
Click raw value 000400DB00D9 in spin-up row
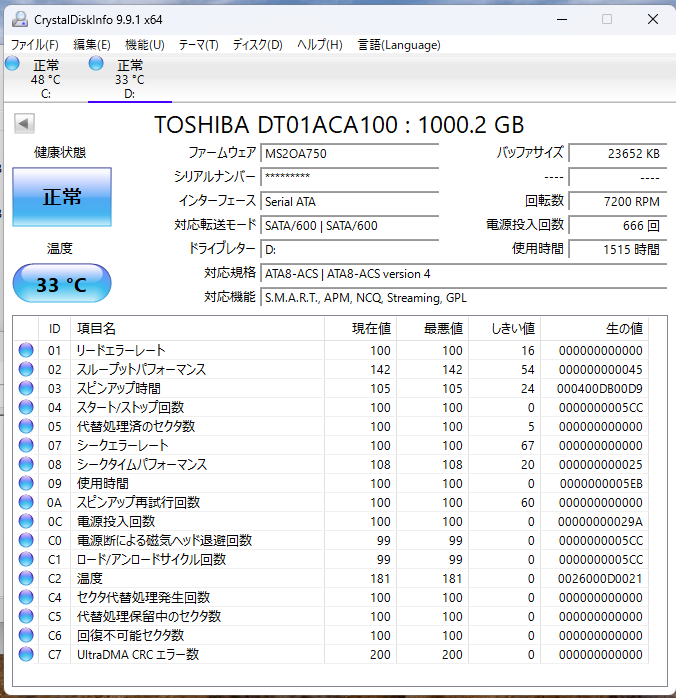click(x=599, y=389)
